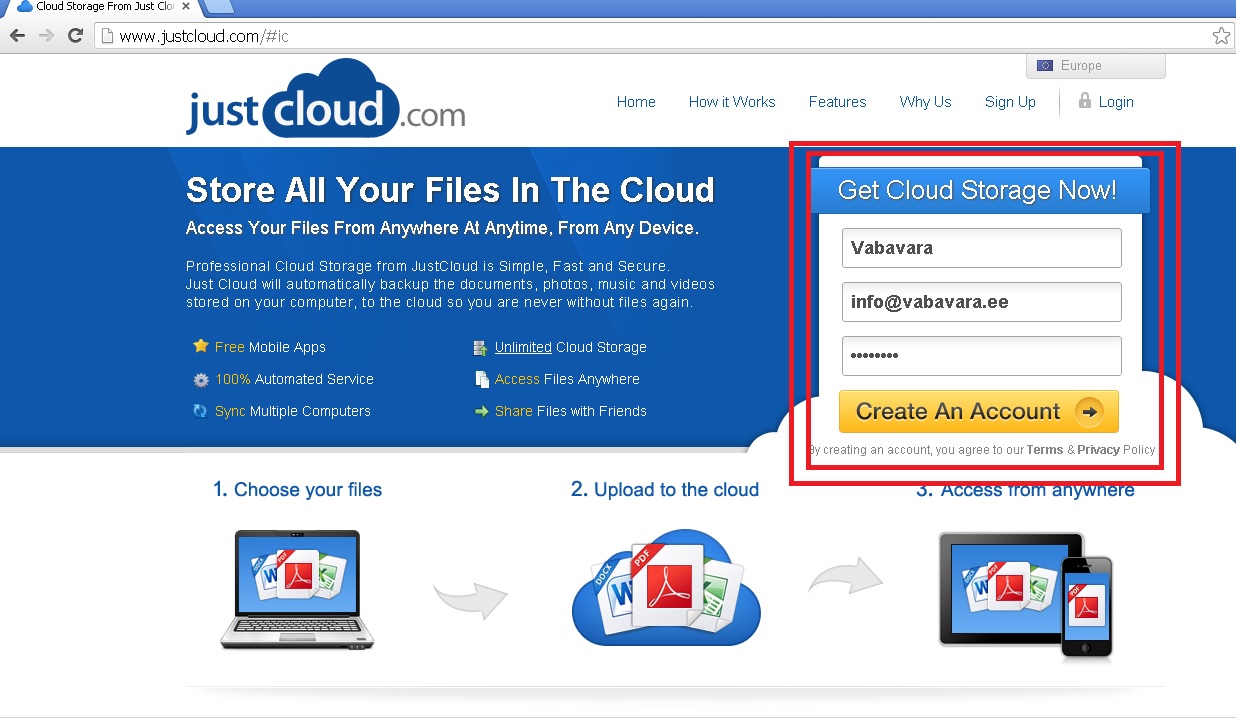Click the tablet and phone illustration

pos(1026,595)
